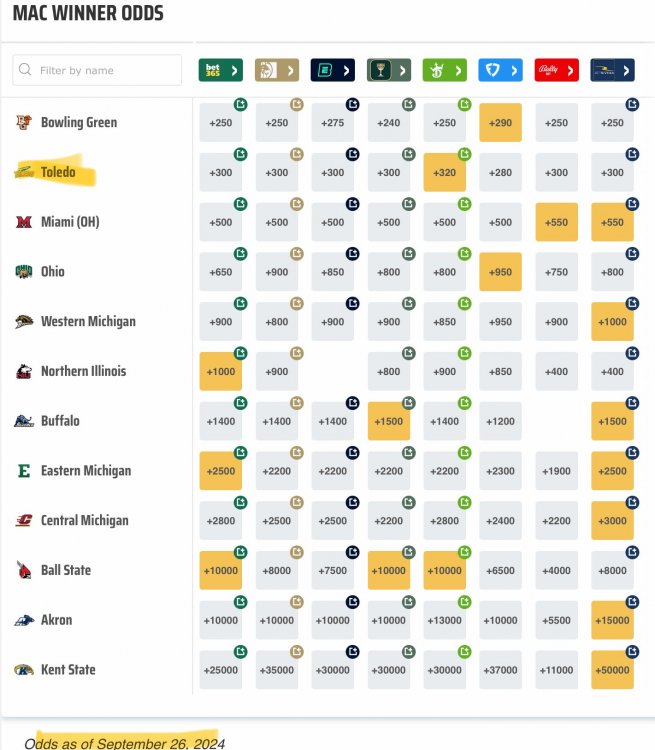
Task: Click the Western Michigan team name
Action: (x=88, y=322)
